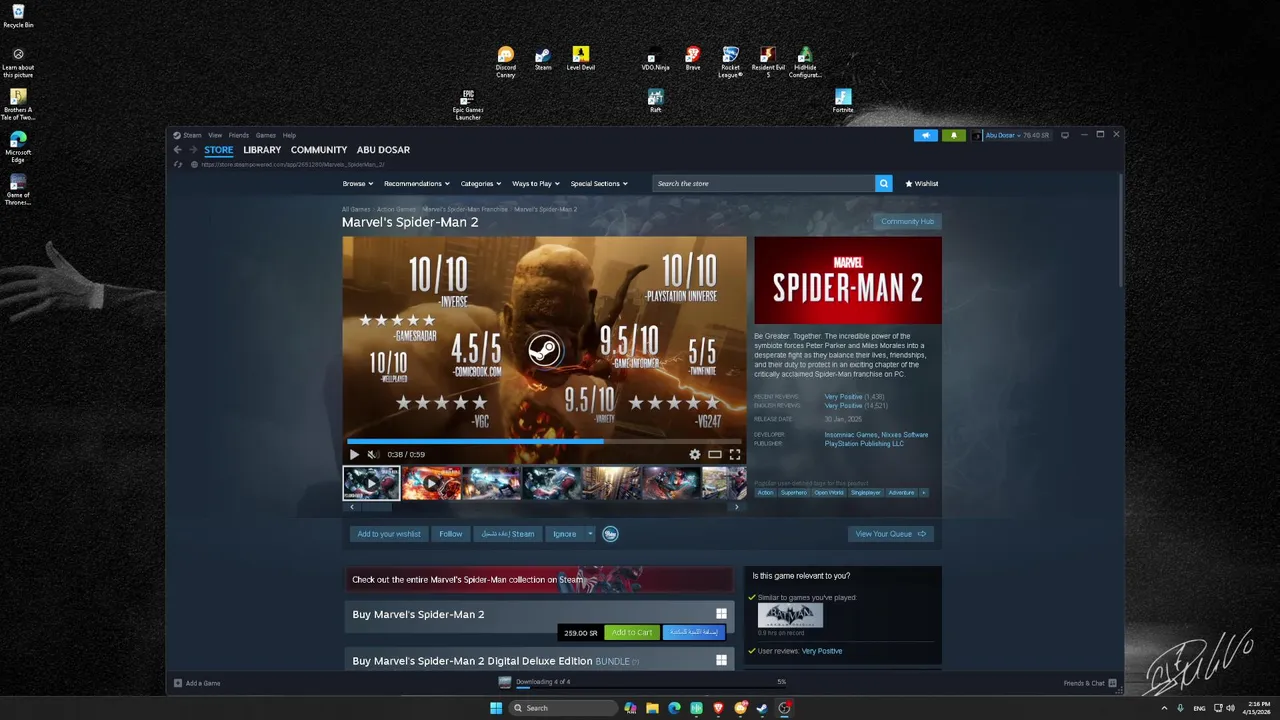Click the store search magnifier button
The image size is (1280, 720).
tap(884, 183)
